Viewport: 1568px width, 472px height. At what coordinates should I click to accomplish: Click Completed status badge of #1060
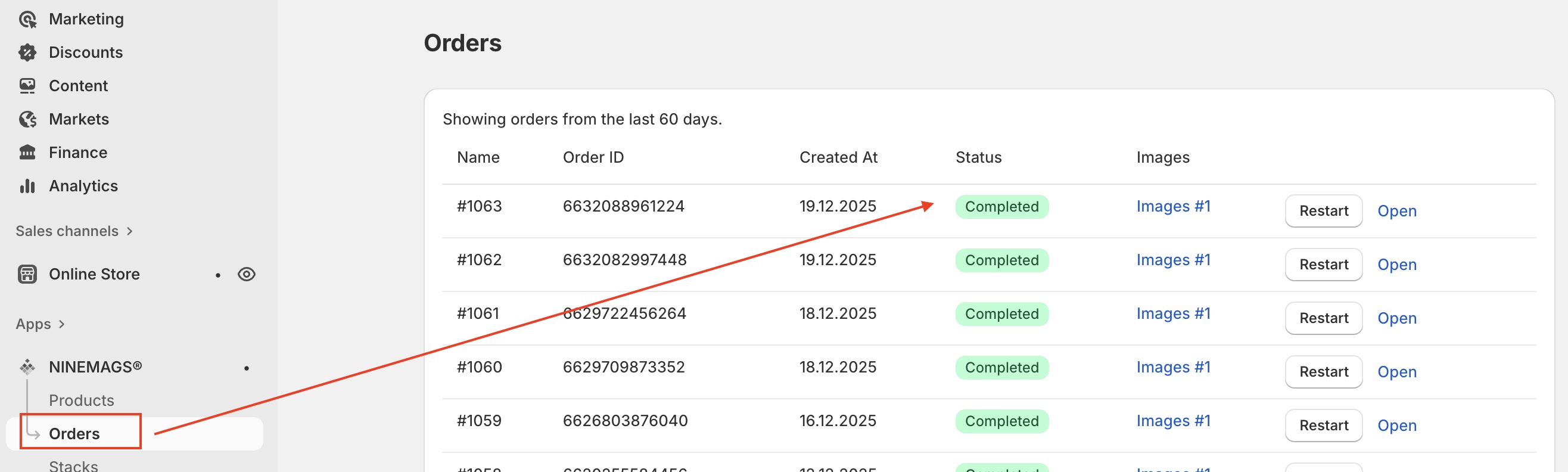(1002, 367)
